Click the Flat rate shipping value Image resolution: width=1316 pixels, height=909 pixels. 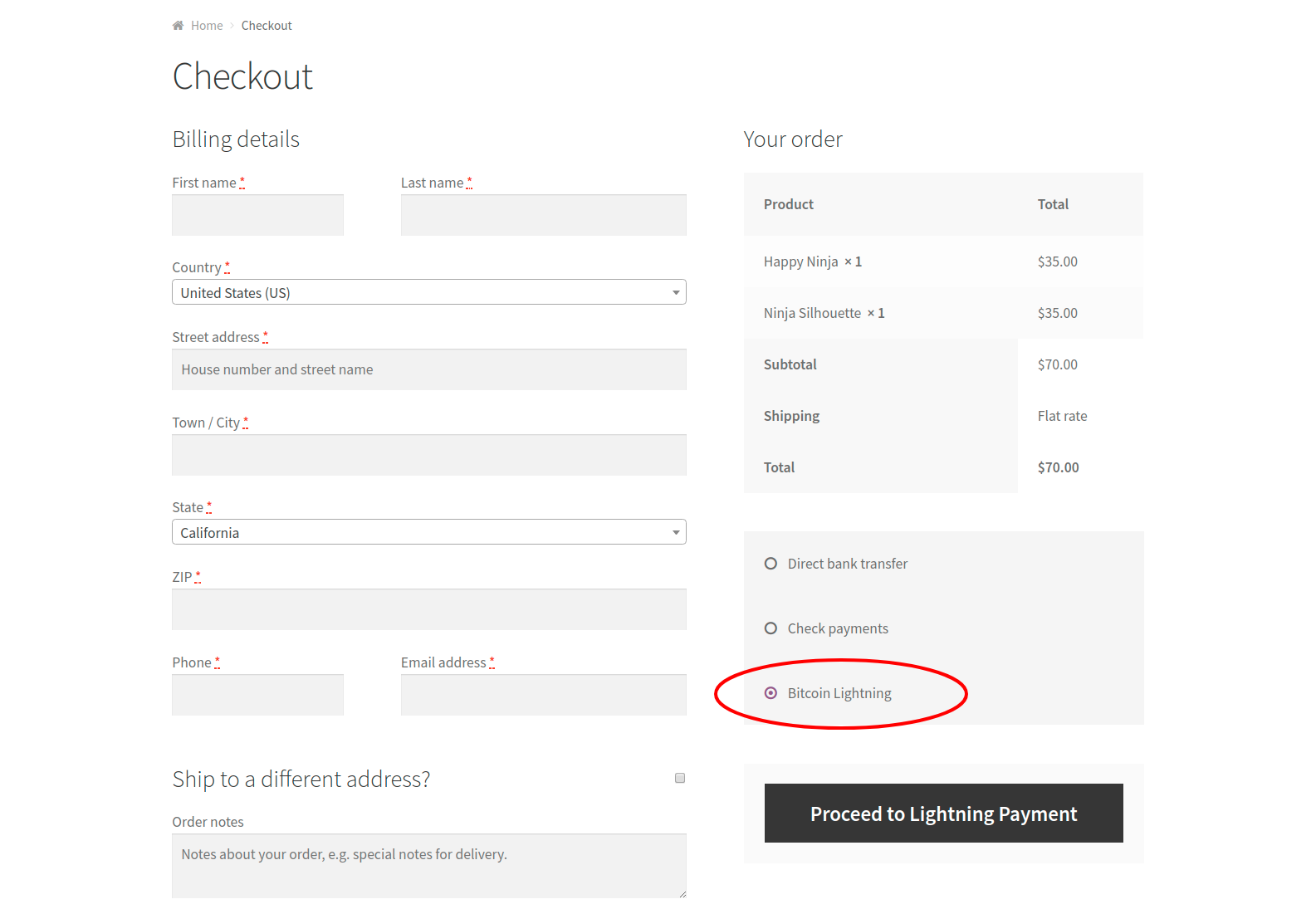tap(1062, 416)
